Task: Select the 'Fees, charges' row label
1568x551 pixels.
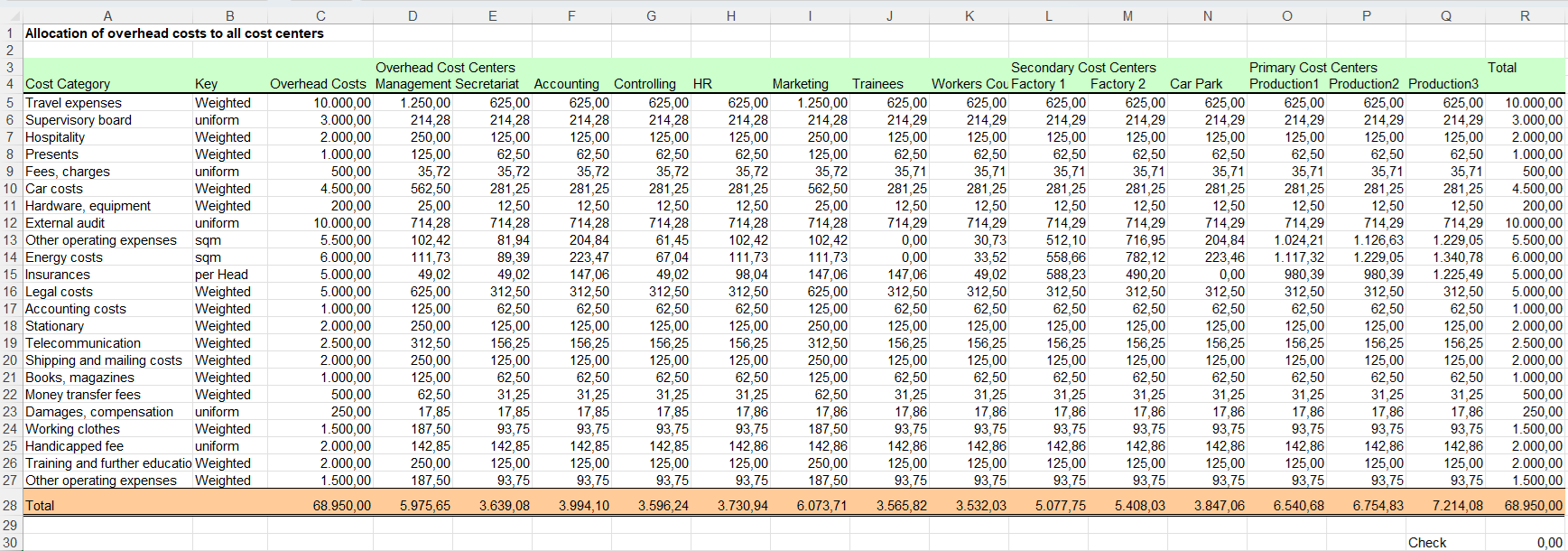Action: 68,172
